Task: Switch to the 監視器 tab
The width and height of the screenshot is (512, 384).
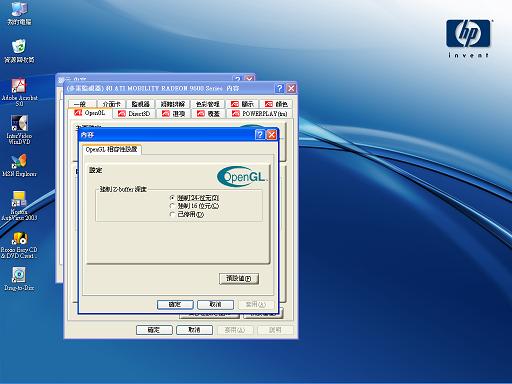Action: (x=140, y=104)
